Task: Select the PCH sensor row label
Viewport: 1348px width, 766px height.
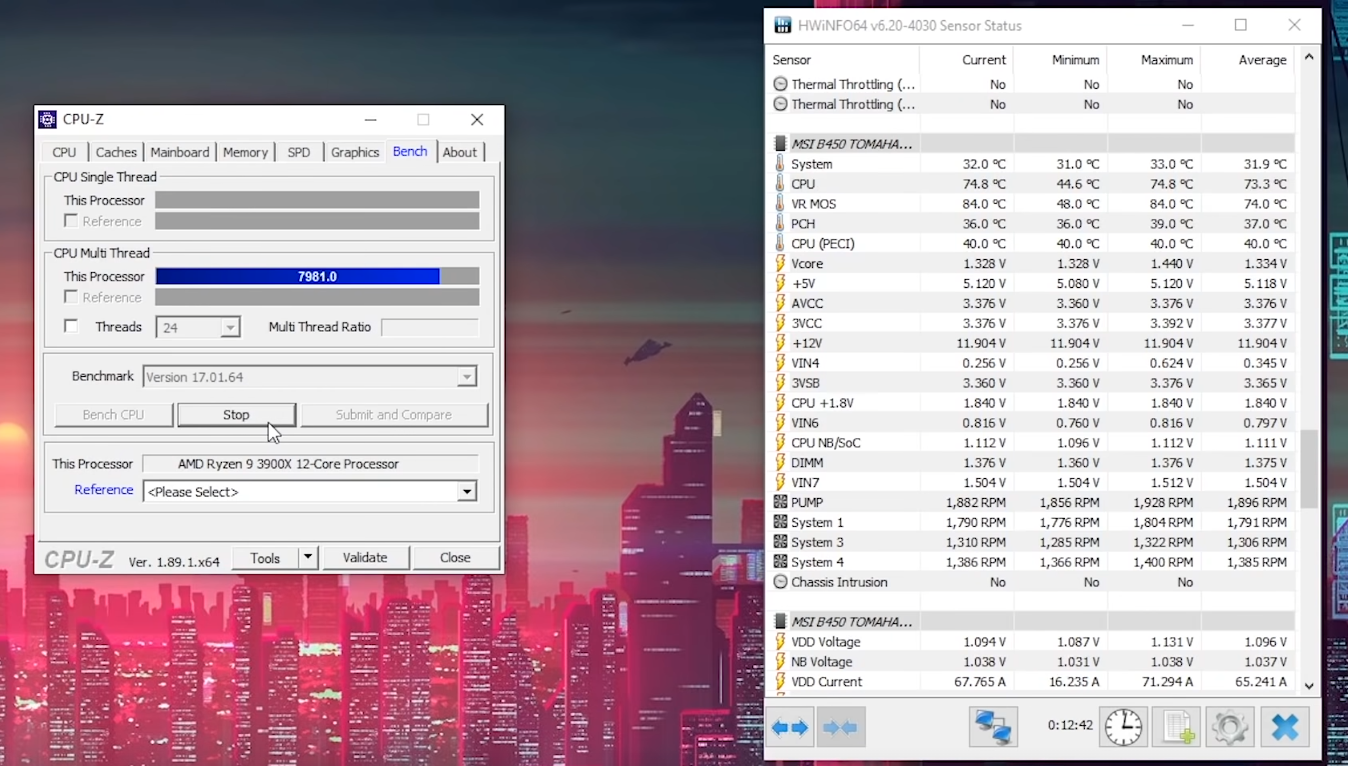Action: 803,224
